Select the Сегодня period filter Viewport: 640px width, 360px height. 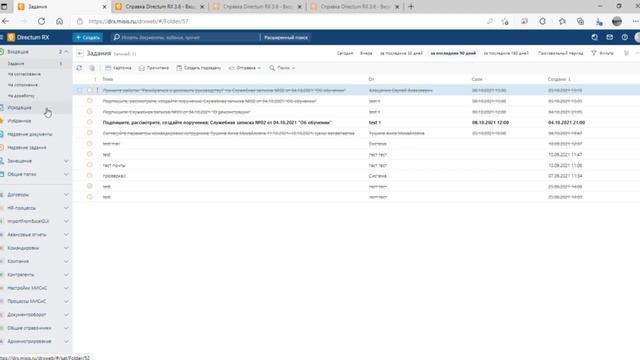[x=344, y=53]
